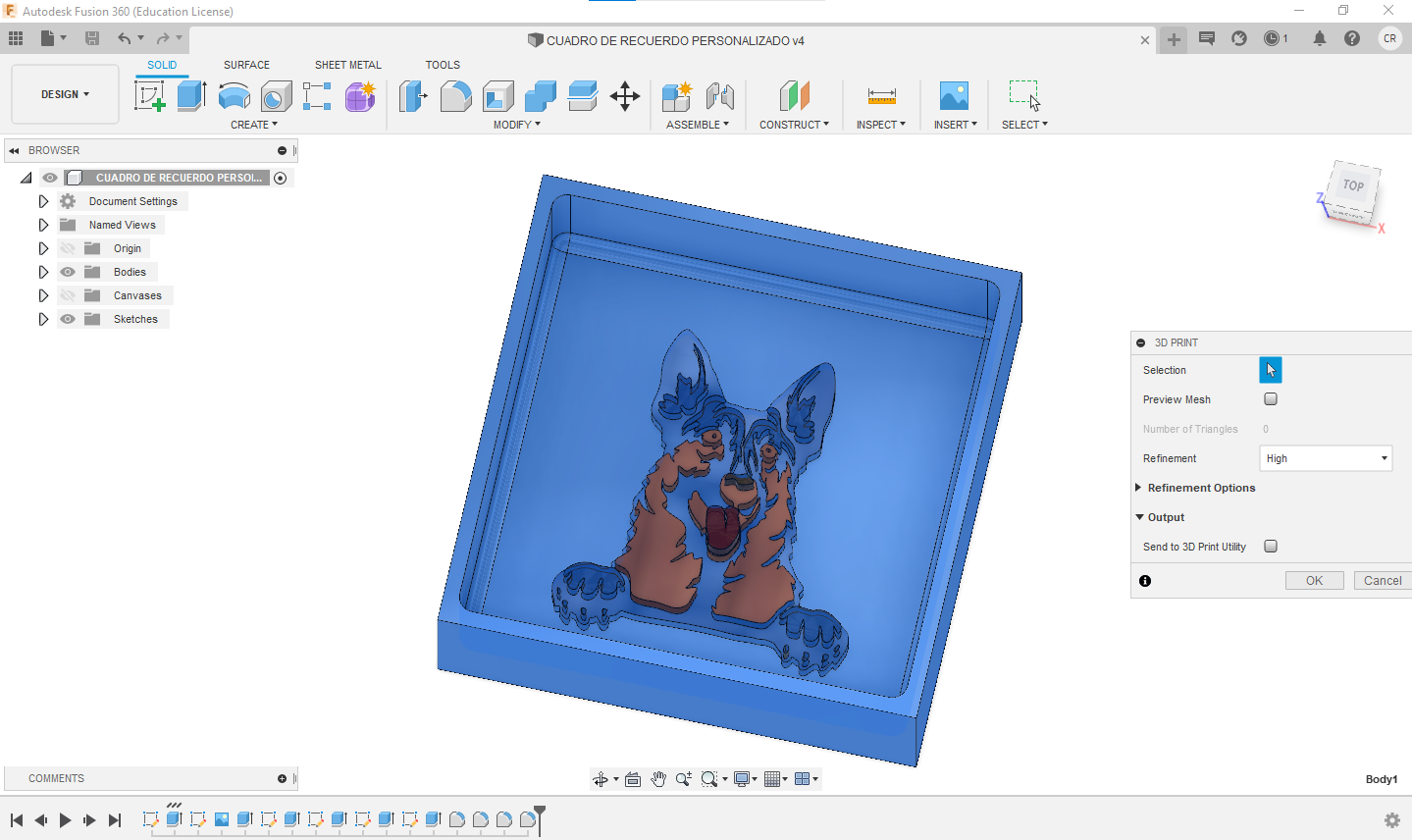Activate the Extrude tool
The height and width of the screenshot is (840, 1412).
coord(191,96)
